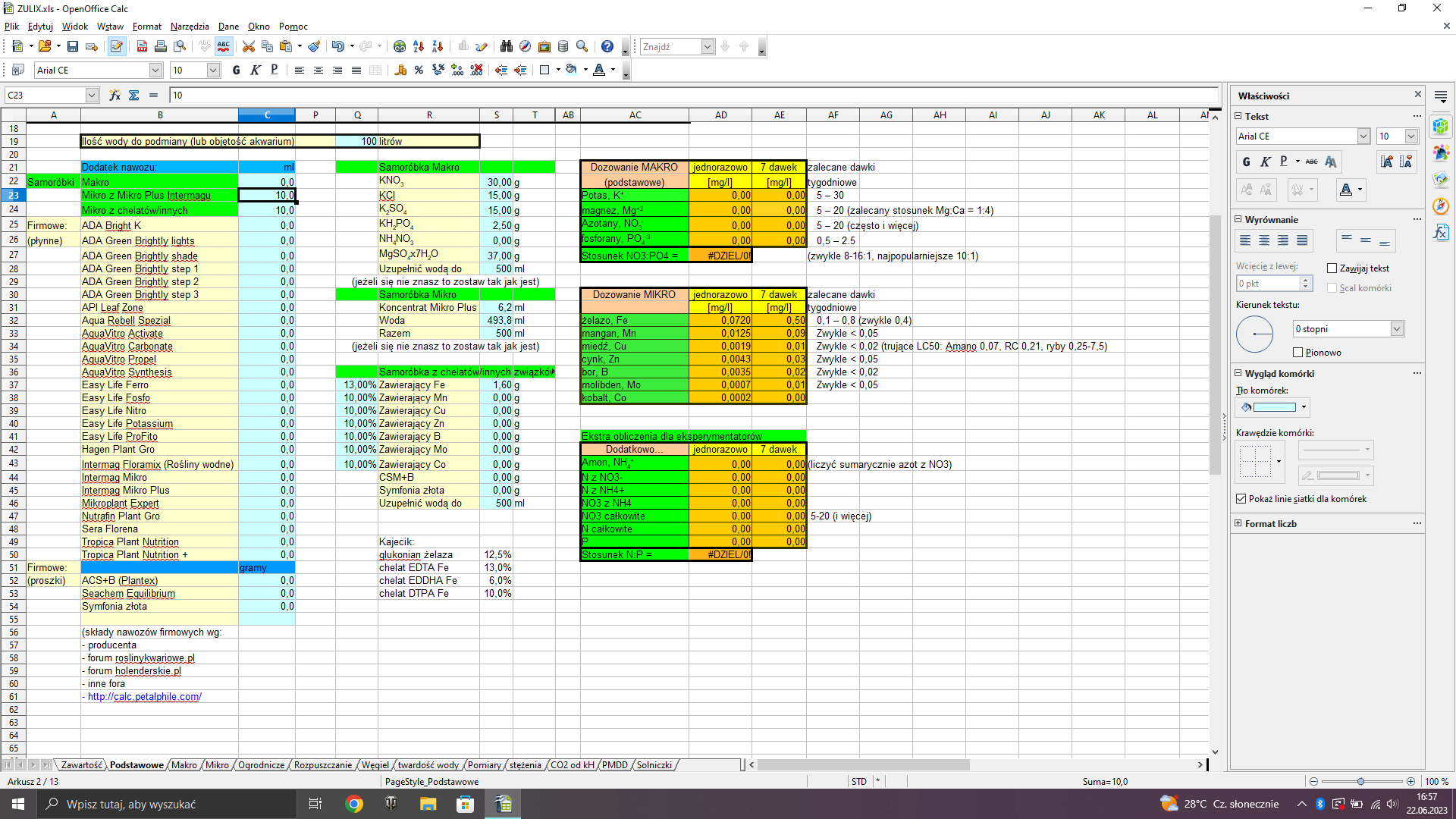The height and width of the screenshot is (819, 1456).
Task: Click the Export as PDF icon
Action: coord(142,47)
